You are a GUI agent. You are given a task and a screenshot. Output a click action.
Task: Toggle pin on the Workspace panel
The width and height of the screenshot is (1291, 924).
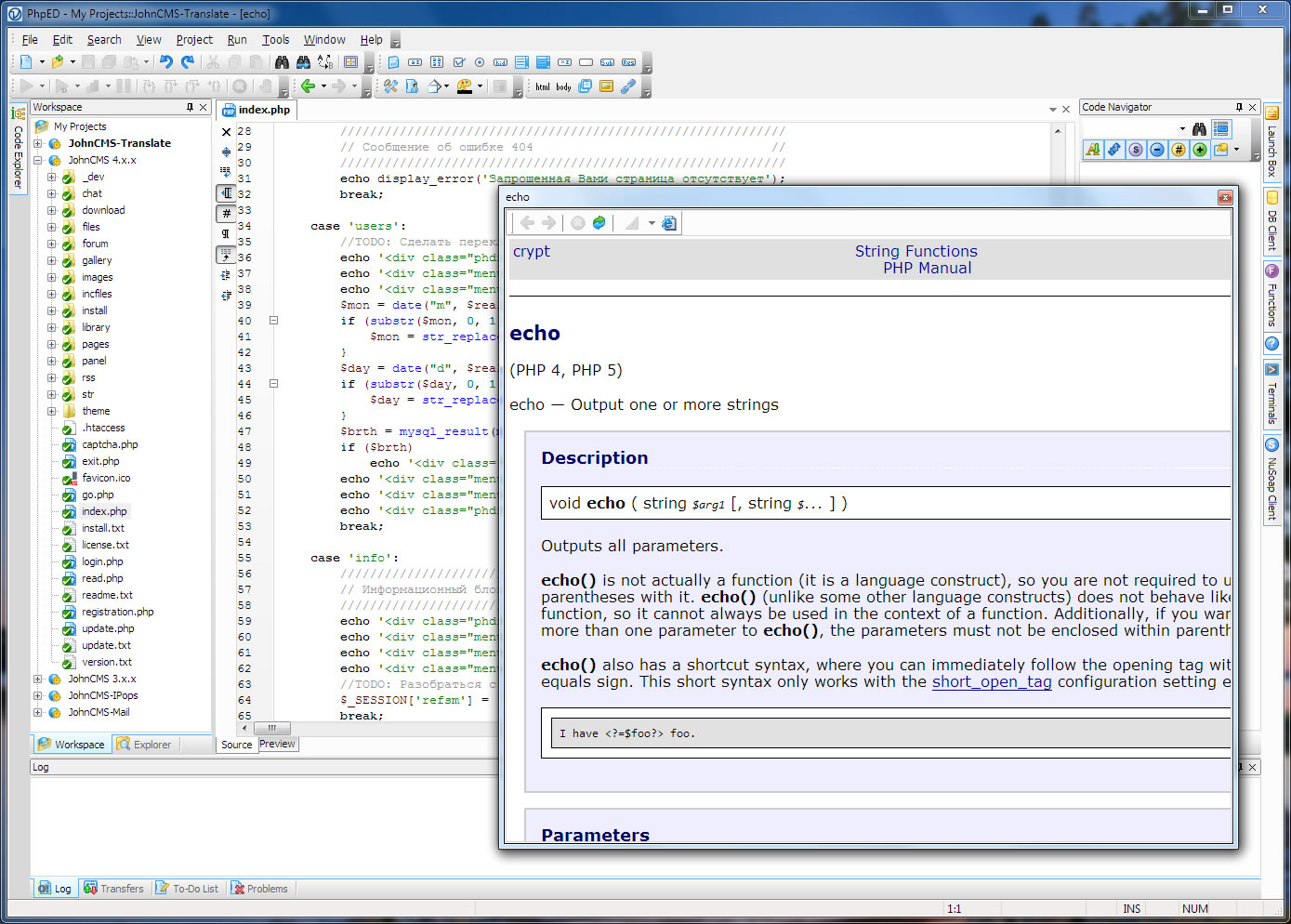coord(190,108)
